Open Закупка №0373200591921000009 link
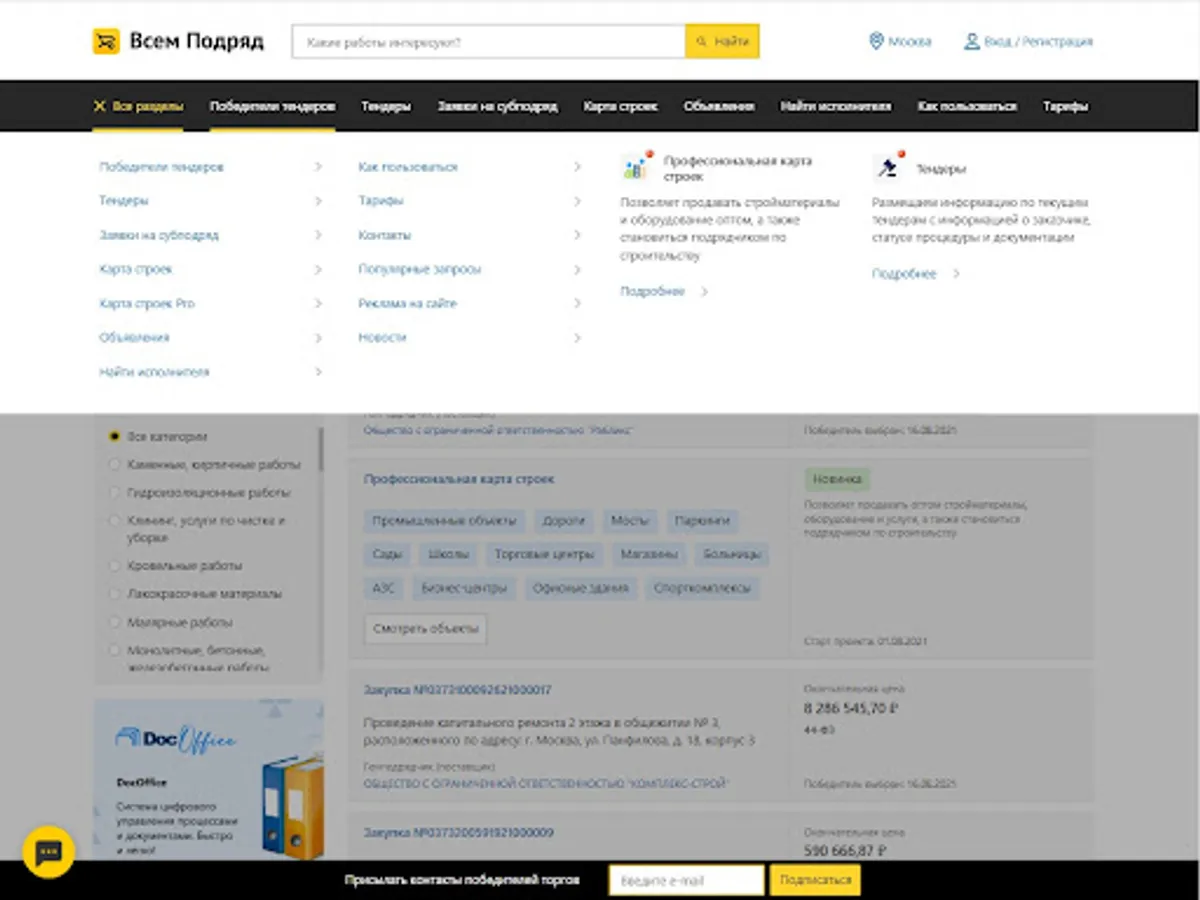Viewport: 1200px width, 900px height. pyautogui.click(x=459, y=832)
